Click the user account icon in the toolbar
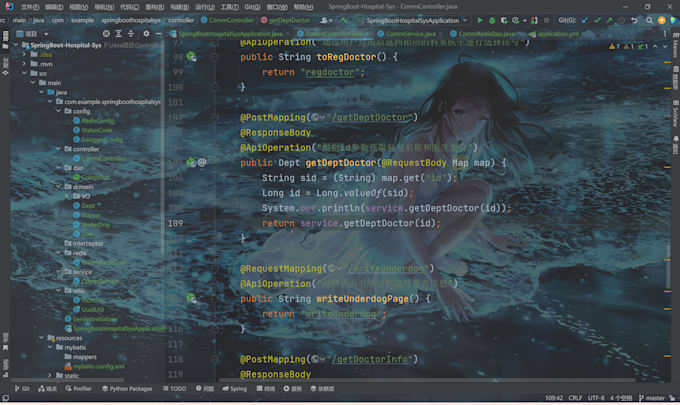 click(x=325, y=20)
